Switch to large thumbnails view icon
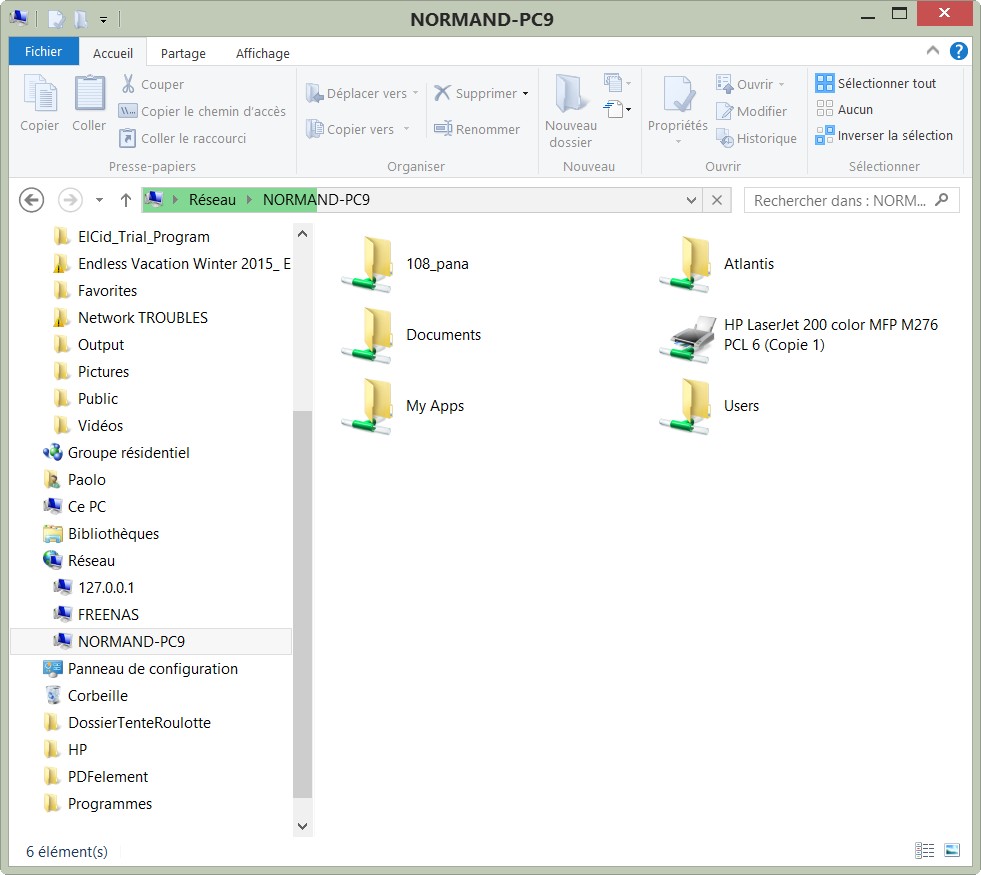981x875 pixels. coord(952,850)
